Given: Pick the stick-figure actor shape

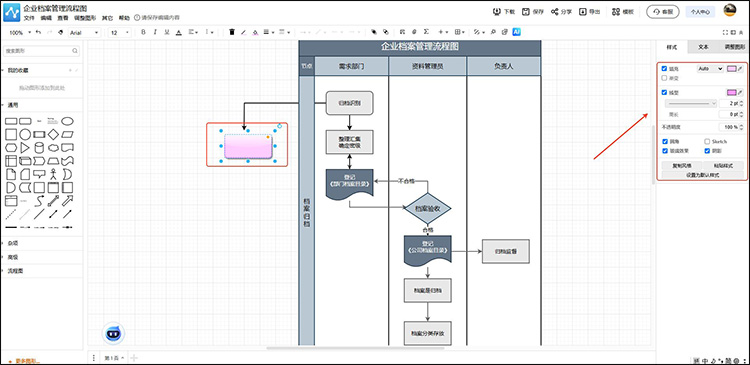Looking at the screenshot, I should point(54,174).
